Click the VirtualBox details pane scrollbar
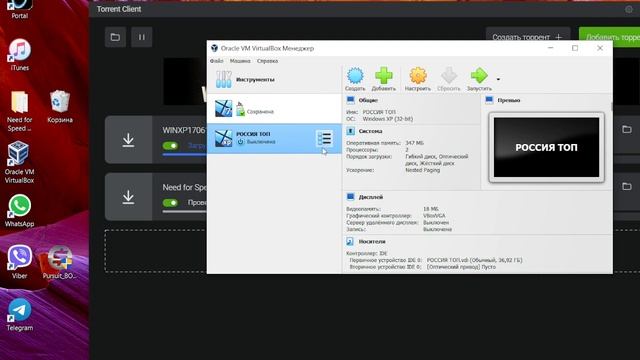640x360 pixels. coord(611,107)
